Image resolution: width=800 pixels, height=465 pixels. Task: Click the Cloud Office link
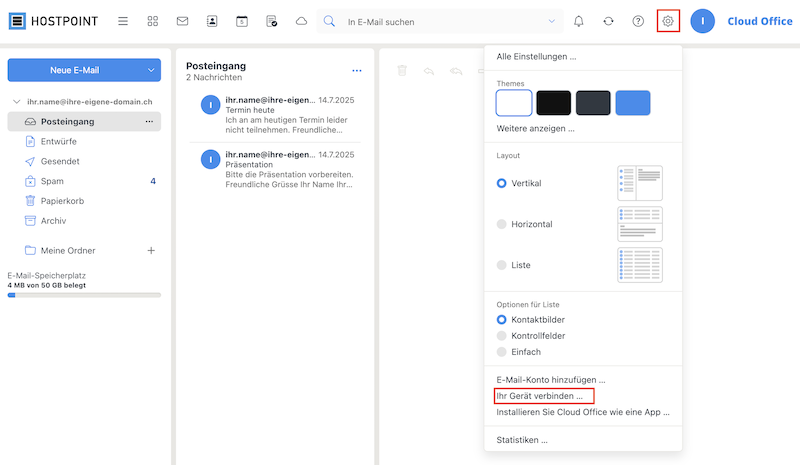tap(760, 21)
